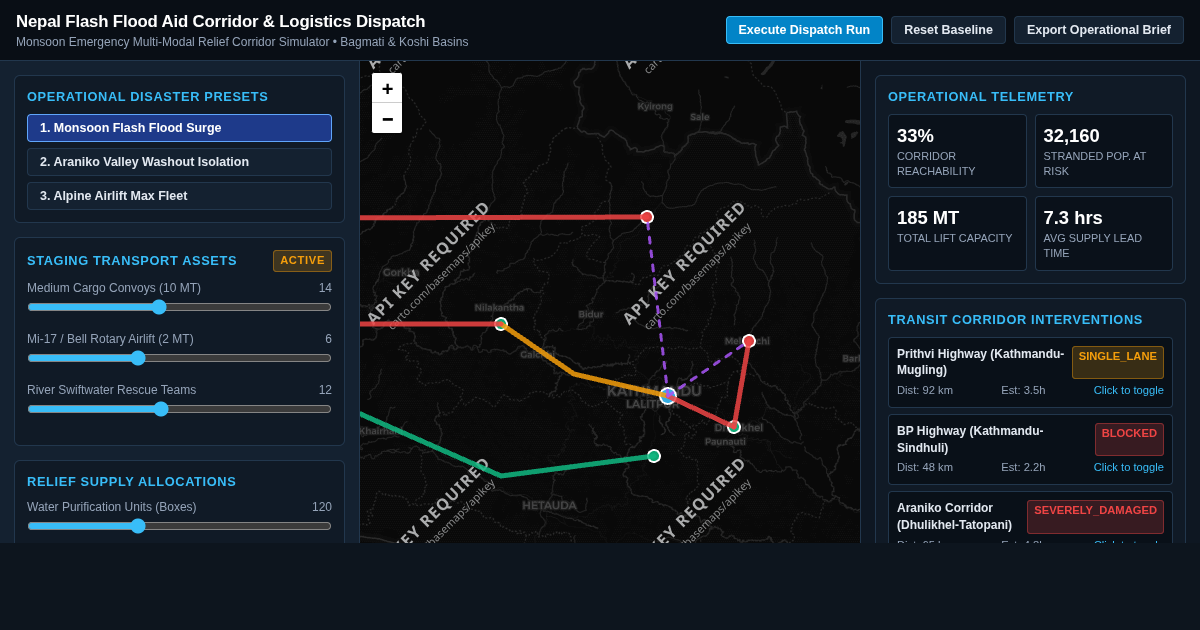
Task: Click toggle link on Prithvi Highway card
Action: (x=1128, y=390)
